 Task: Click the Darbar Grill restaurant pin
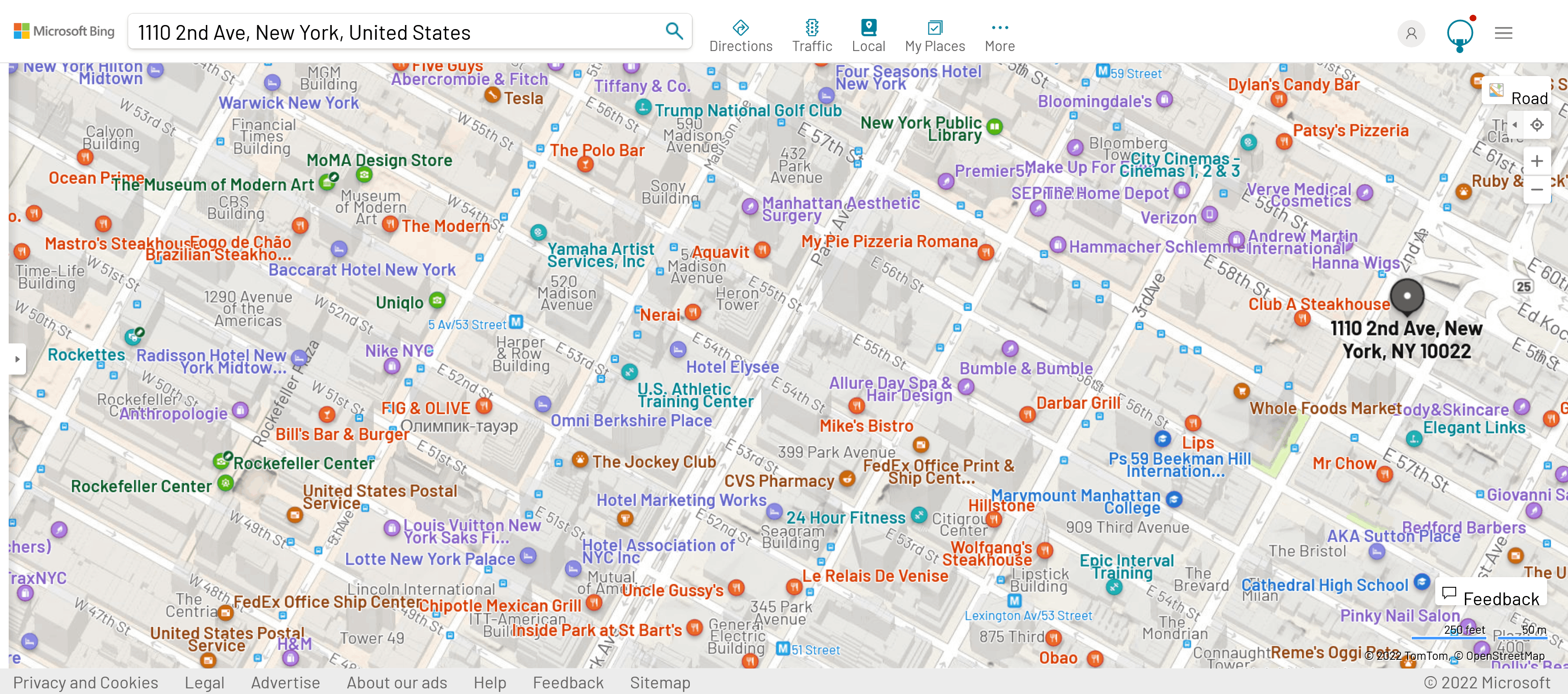coord(1027,414)
